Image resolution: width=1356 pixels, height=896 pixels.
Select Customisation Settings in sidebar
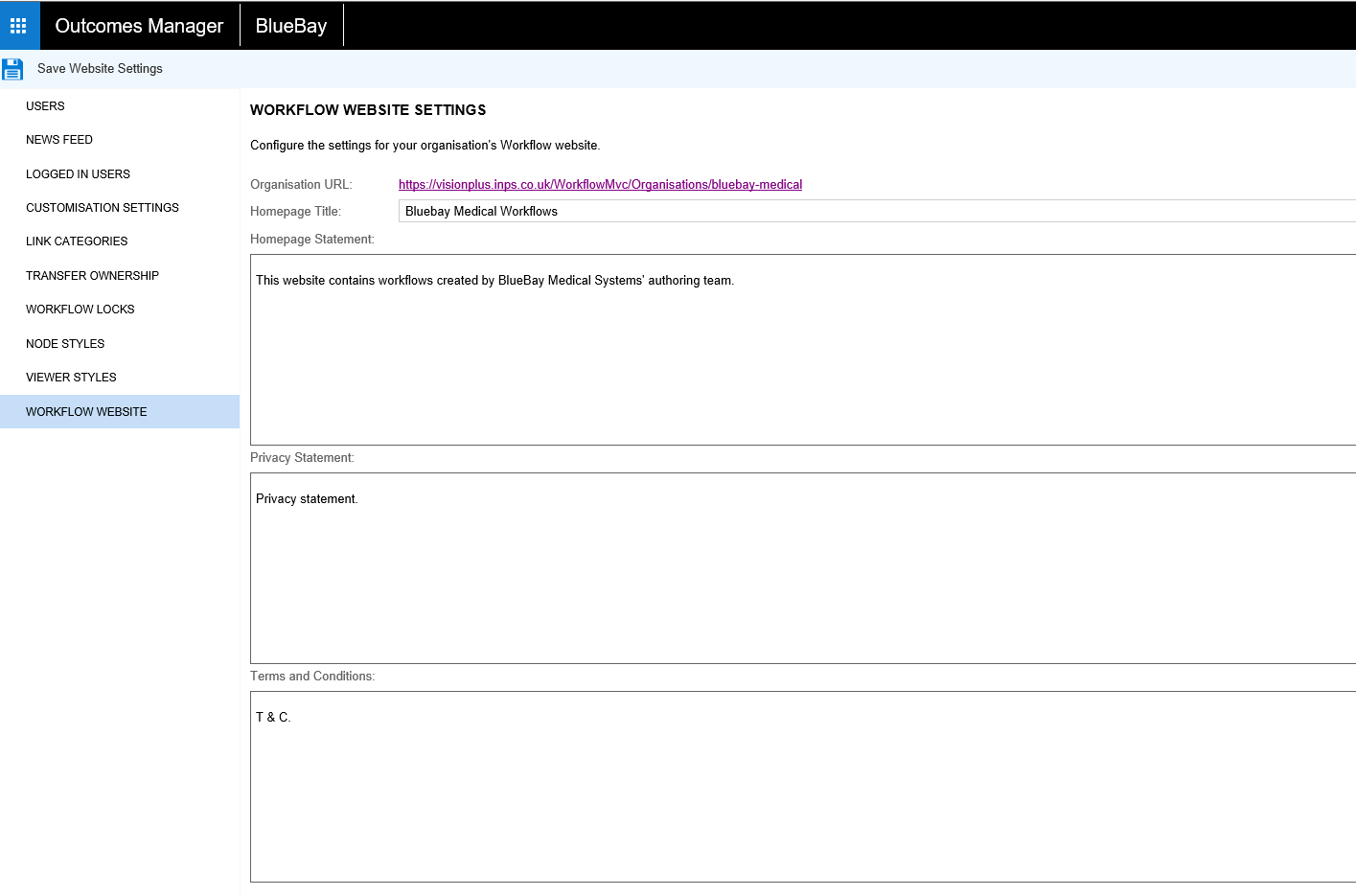coord(102,208)
